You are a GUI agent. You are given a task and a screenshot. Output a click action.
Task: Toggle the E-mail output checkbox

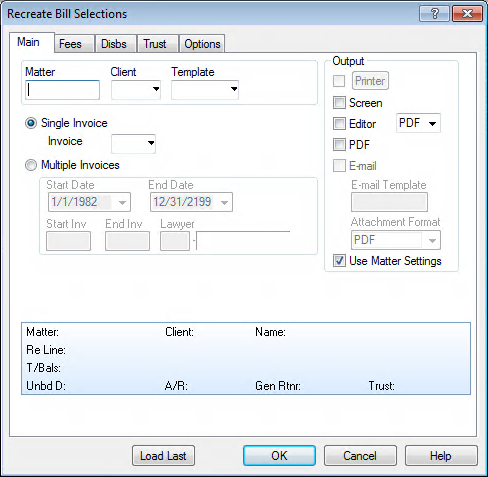click(339, 166)
